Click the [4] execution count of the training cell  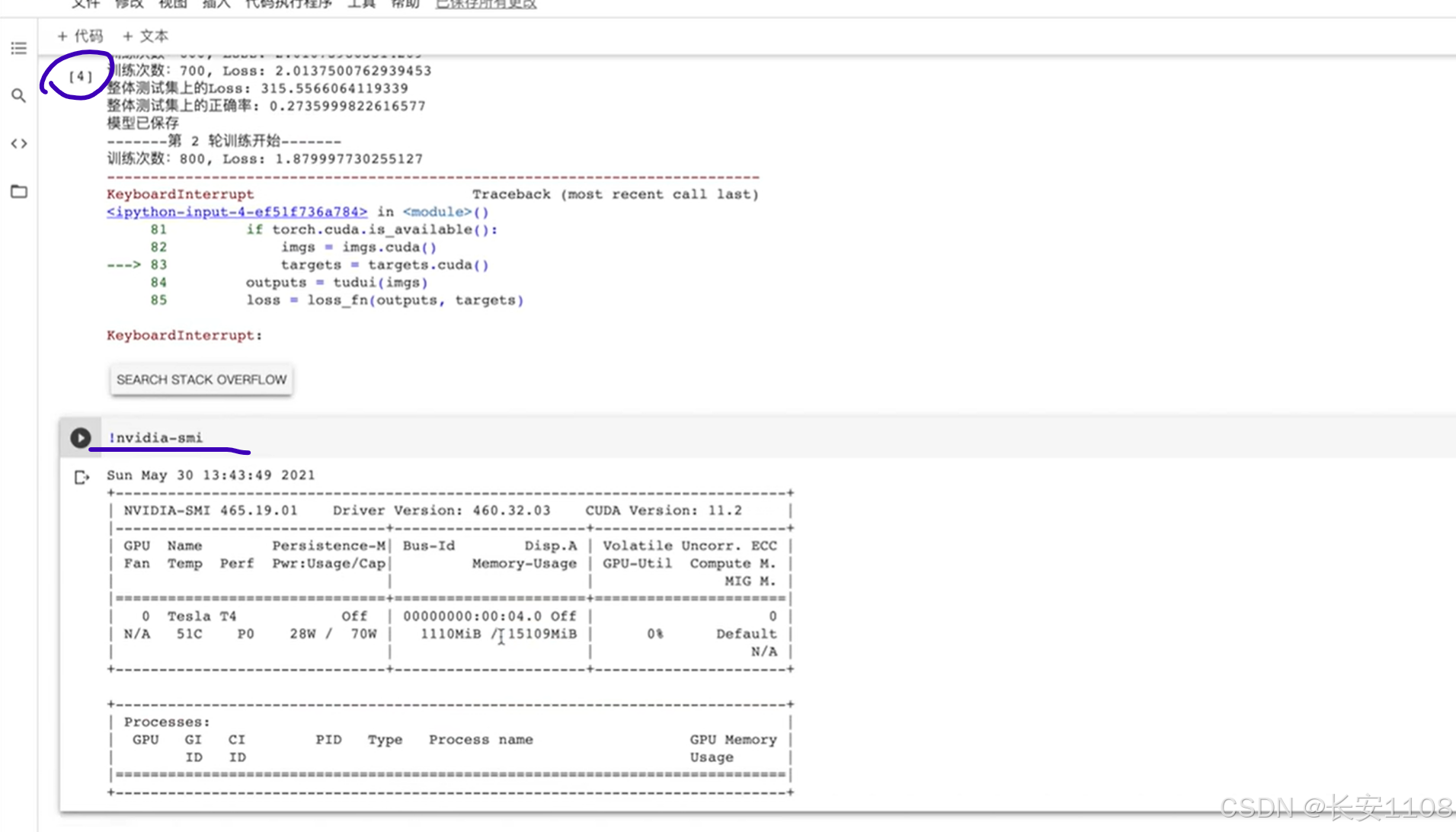80,76
